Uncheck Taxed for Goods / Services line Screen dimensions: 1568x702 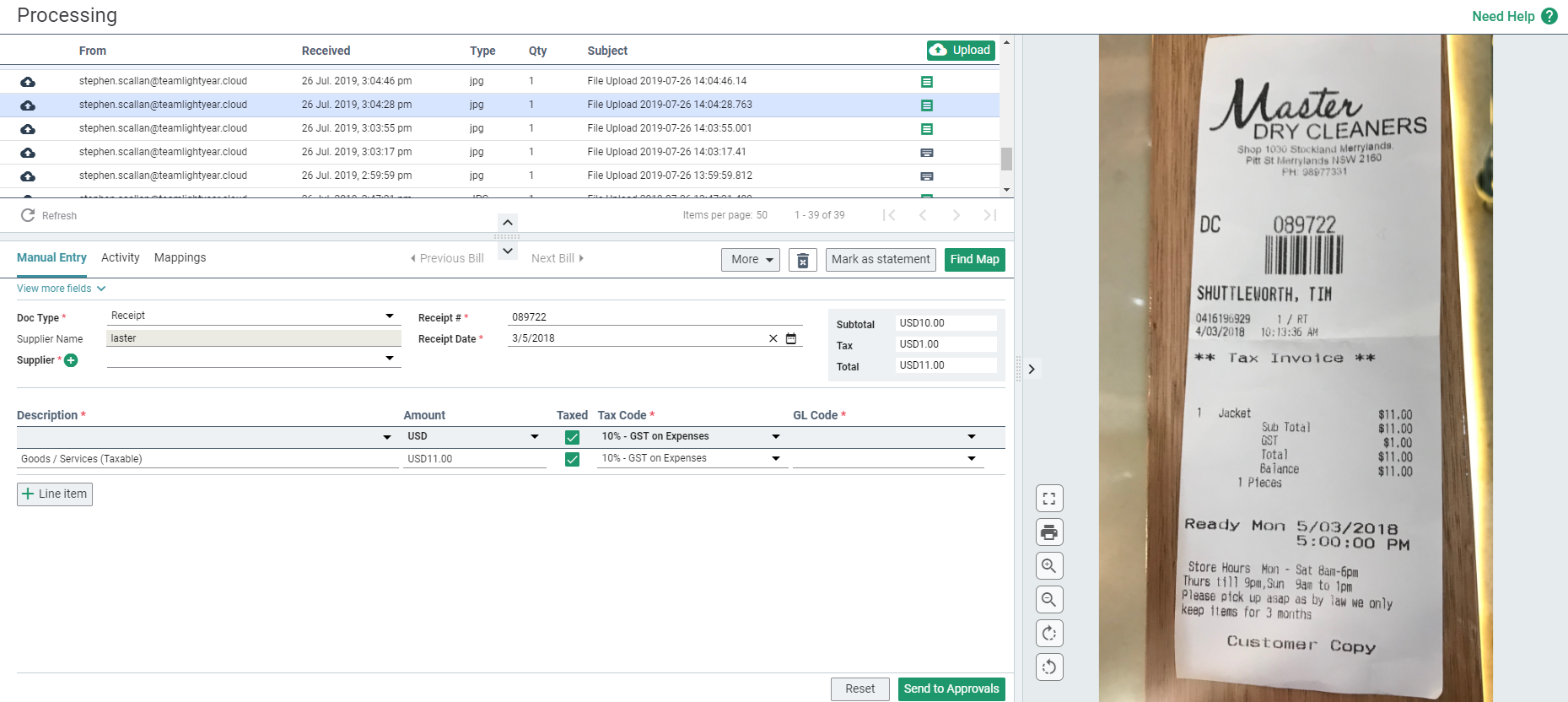[x=572, y=459]
